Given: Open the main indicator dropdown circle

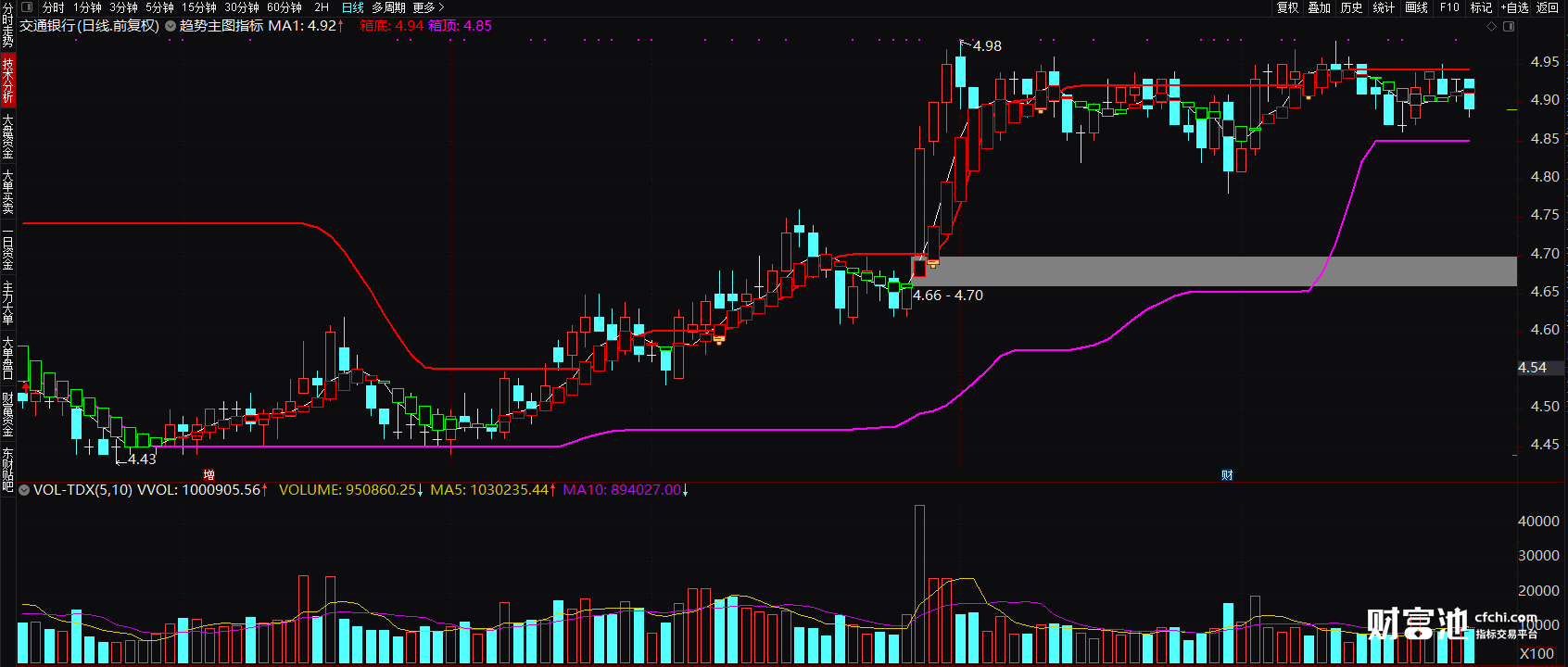Looking at the screenshot, I should (171, 26).
